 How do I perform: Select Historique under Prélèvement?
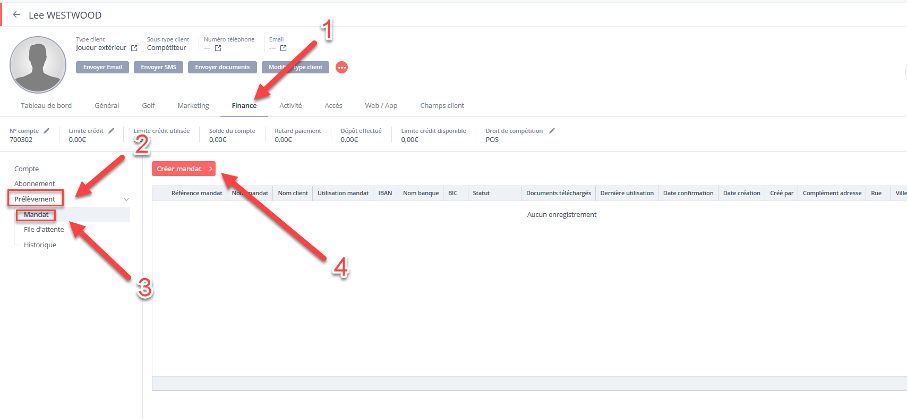pos(40,244)
